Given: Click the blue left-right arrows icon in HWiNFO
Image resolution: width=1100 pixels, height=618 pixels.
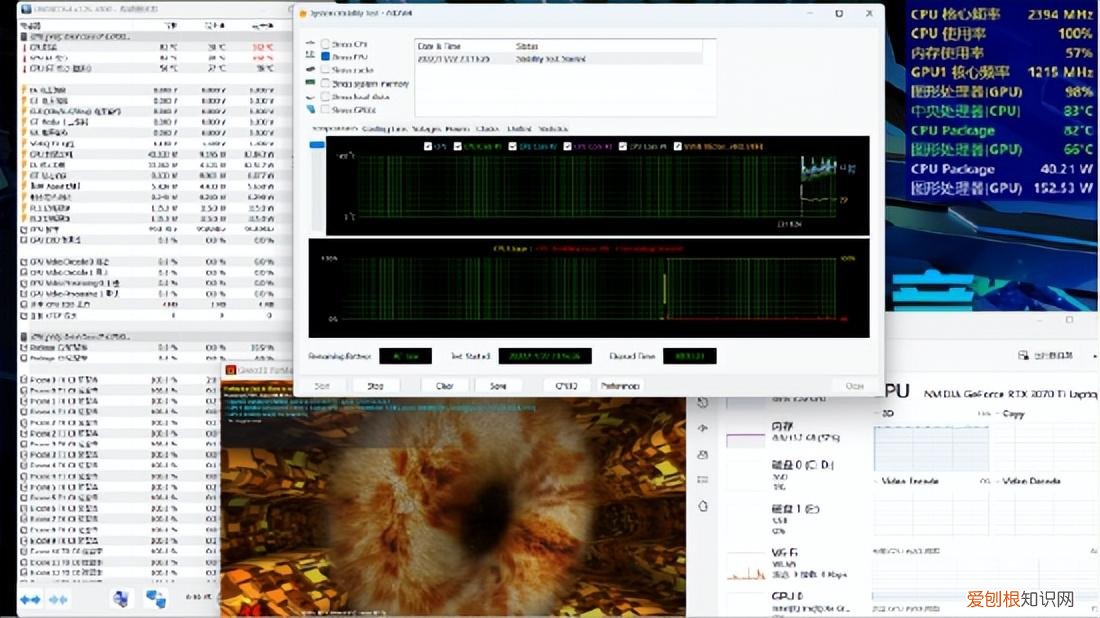Looking at the screenshot, I should (31, 599).
